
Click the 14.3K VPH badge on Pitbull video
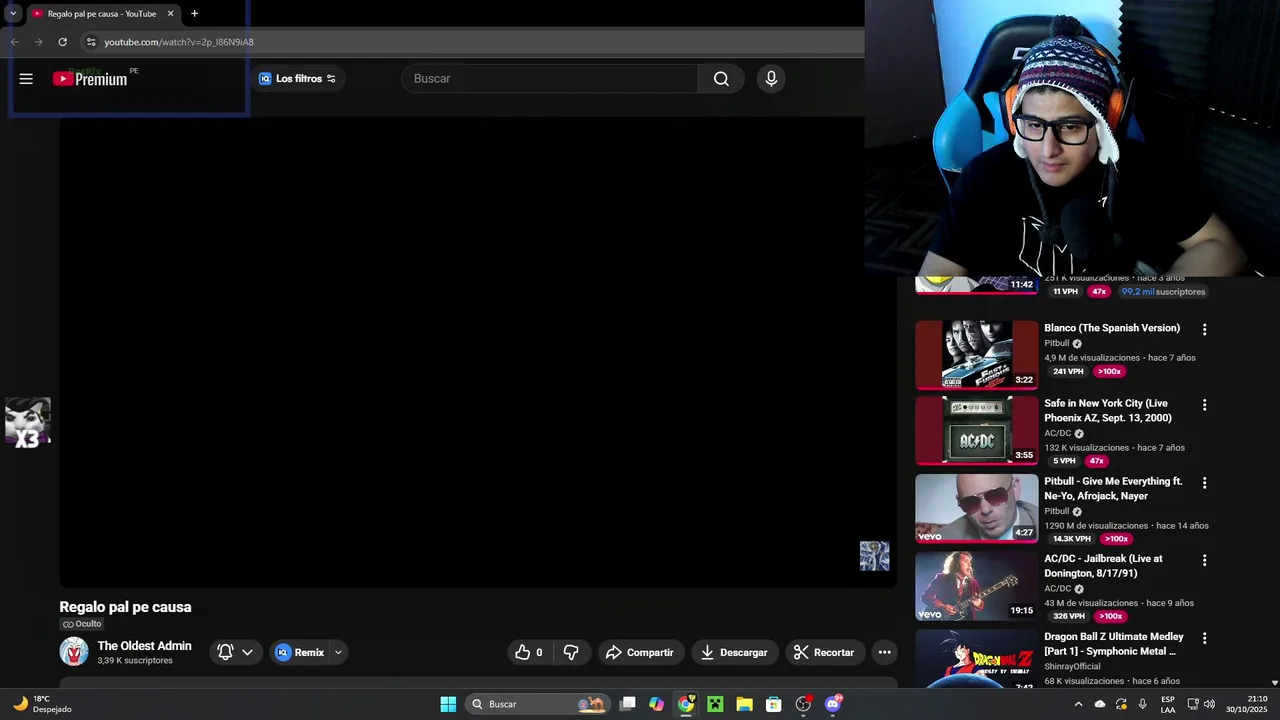tap(1072, 539)
